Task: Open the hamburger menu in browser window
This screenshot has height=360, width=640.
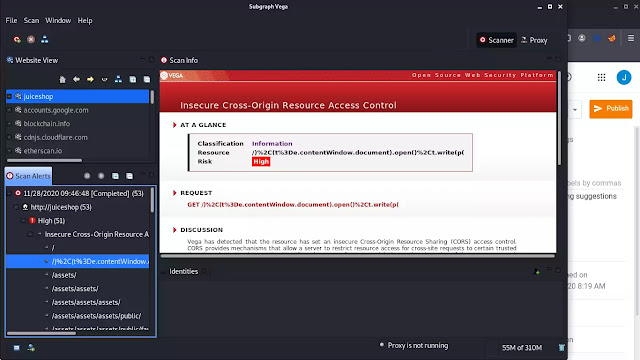Action: coord(631,38)
